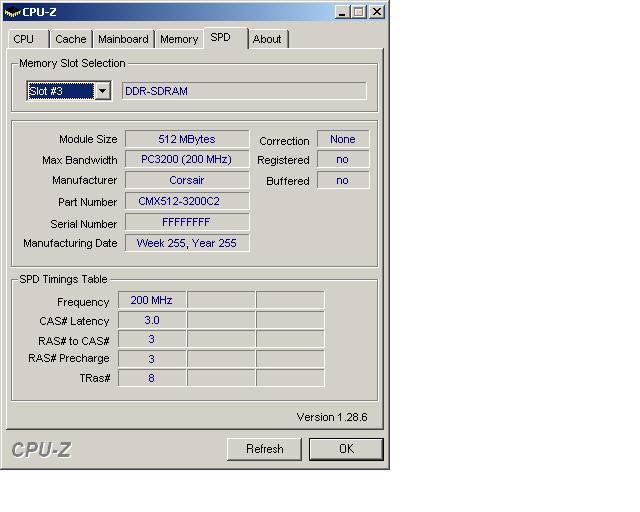Click the Registered value field
This screenshot has width=640, height=512.
coord(343,159)
